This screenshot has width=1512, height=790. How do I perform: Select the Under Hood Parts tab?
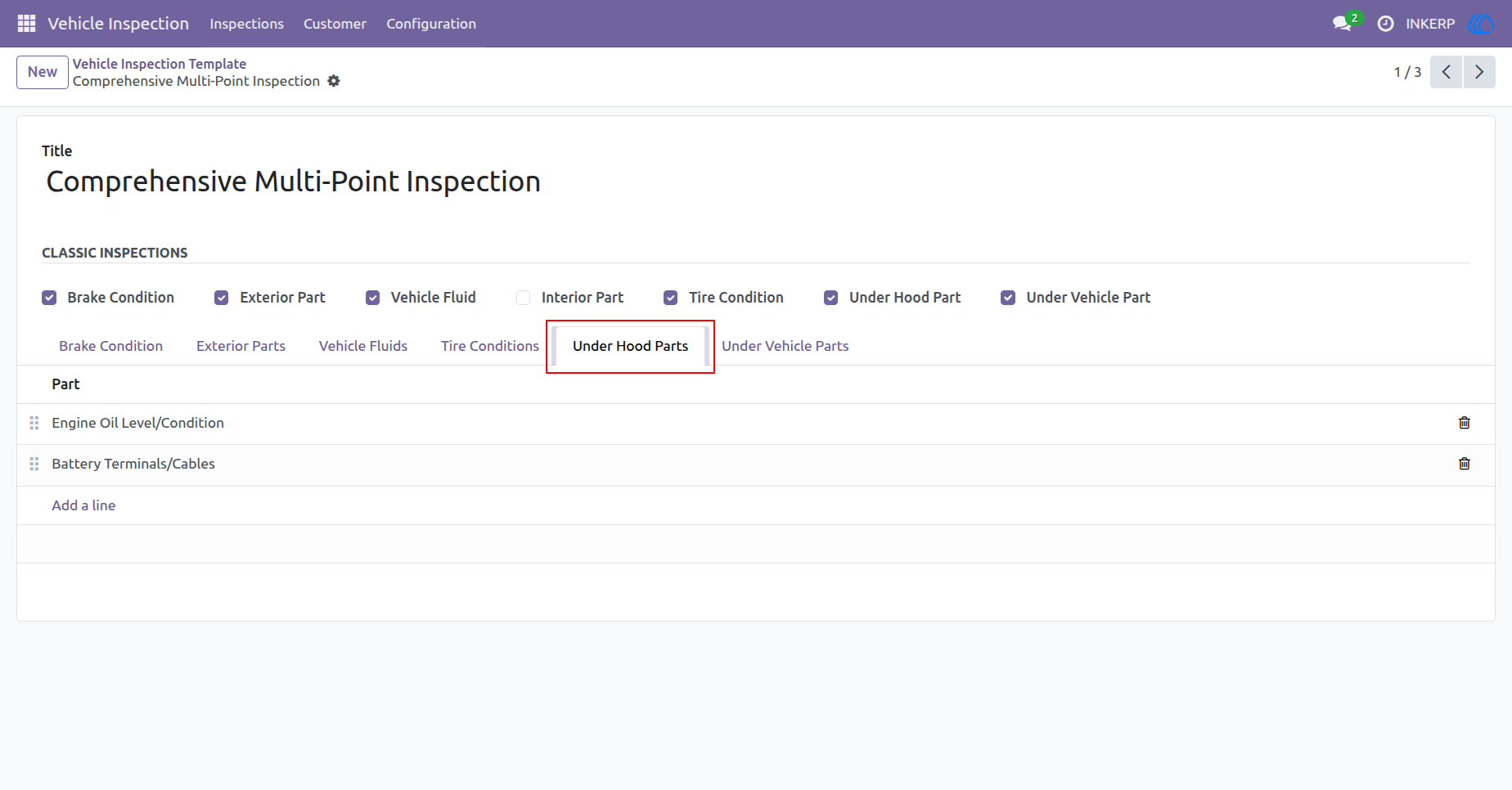630,346
